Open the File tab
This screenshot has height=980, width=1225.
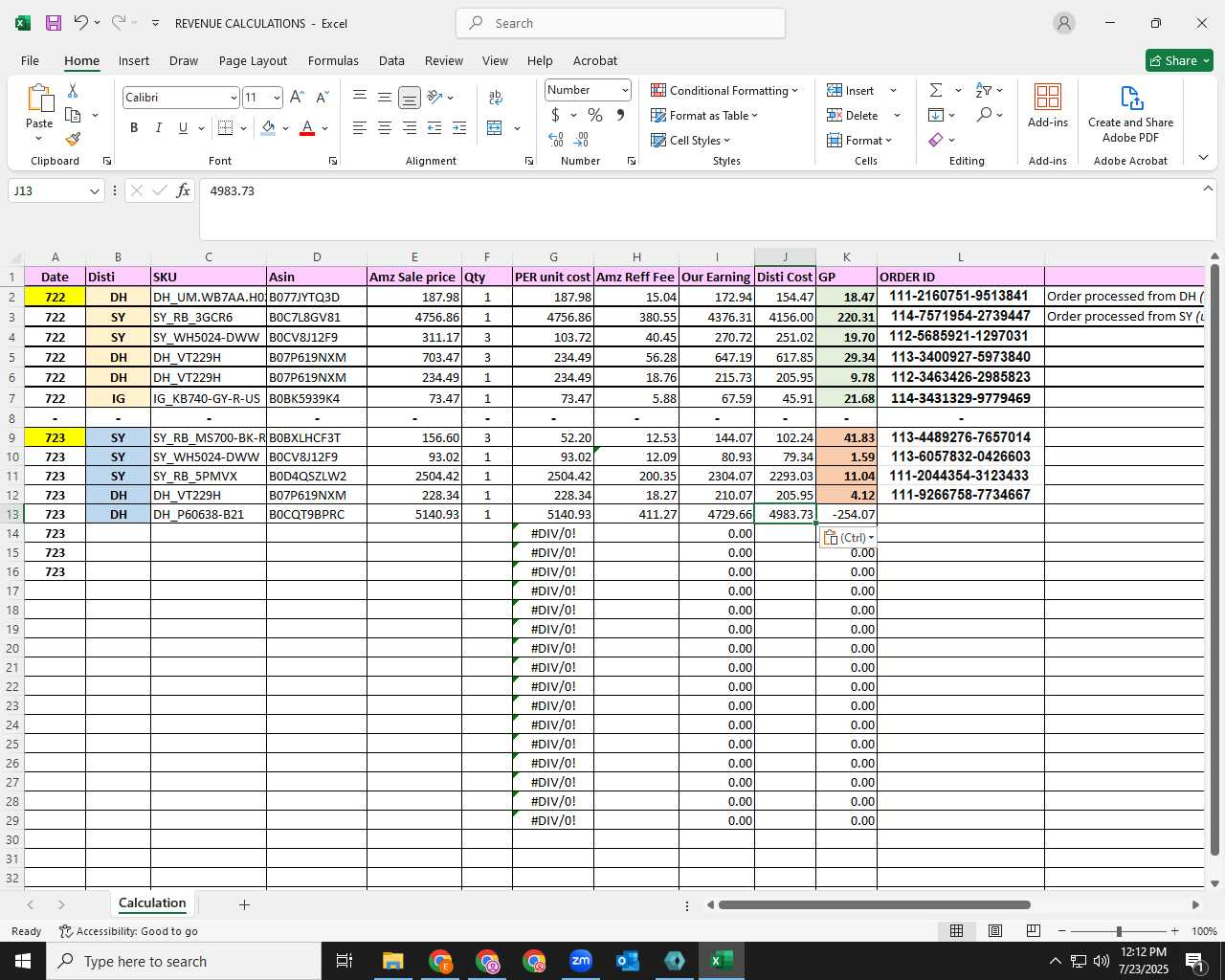click(31, 60)
